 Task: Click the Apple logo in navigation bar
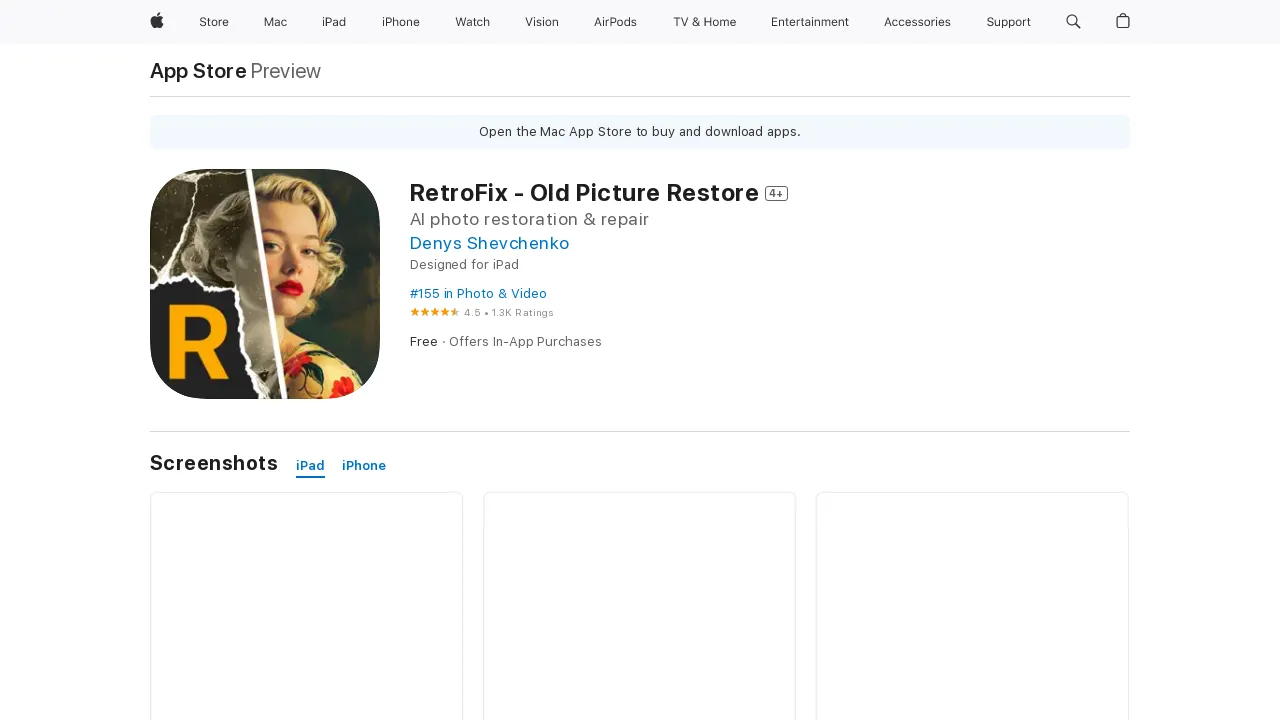156,21
